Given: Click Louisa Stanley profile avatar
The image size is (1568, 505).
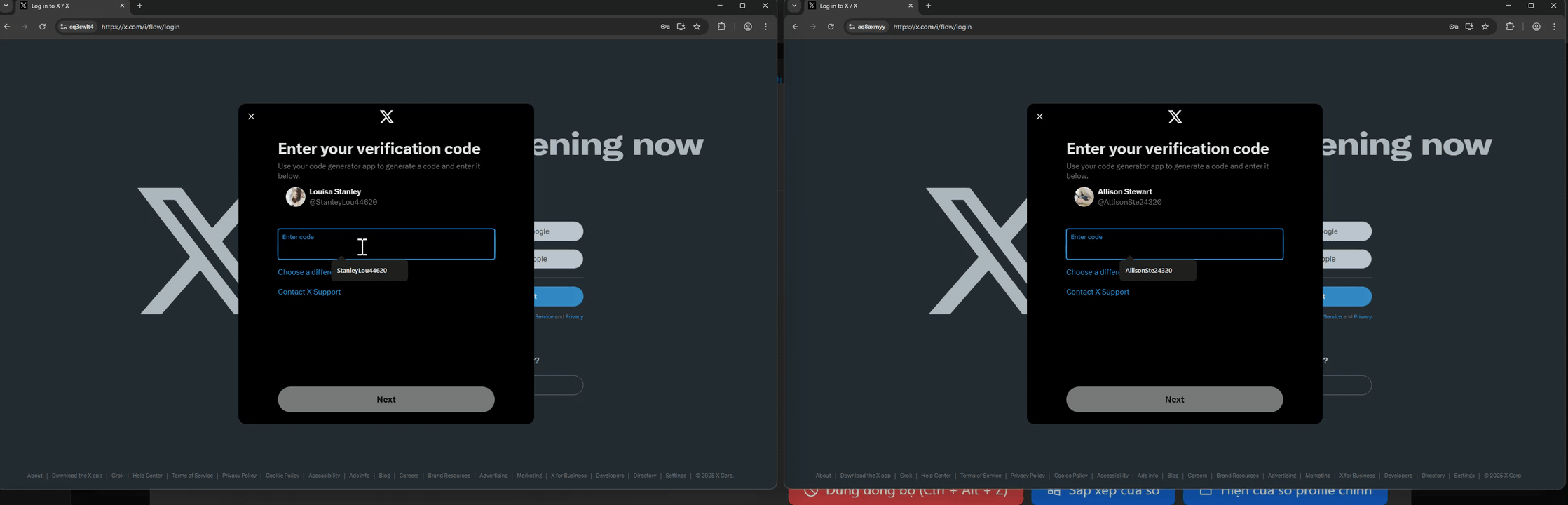Looking at the screenshot, I should 295,197.
